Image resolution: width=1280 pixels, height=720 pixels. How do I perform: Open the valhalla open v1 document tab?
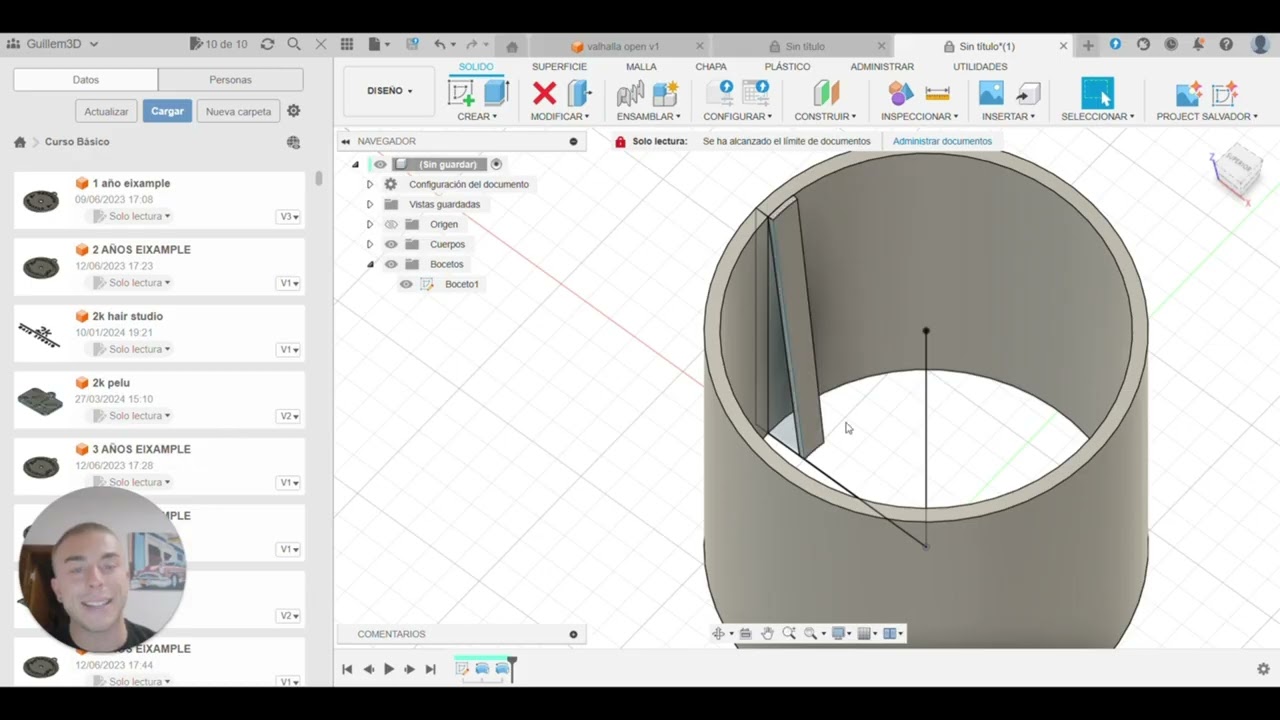pyautogui.click(x=622, y=46)
